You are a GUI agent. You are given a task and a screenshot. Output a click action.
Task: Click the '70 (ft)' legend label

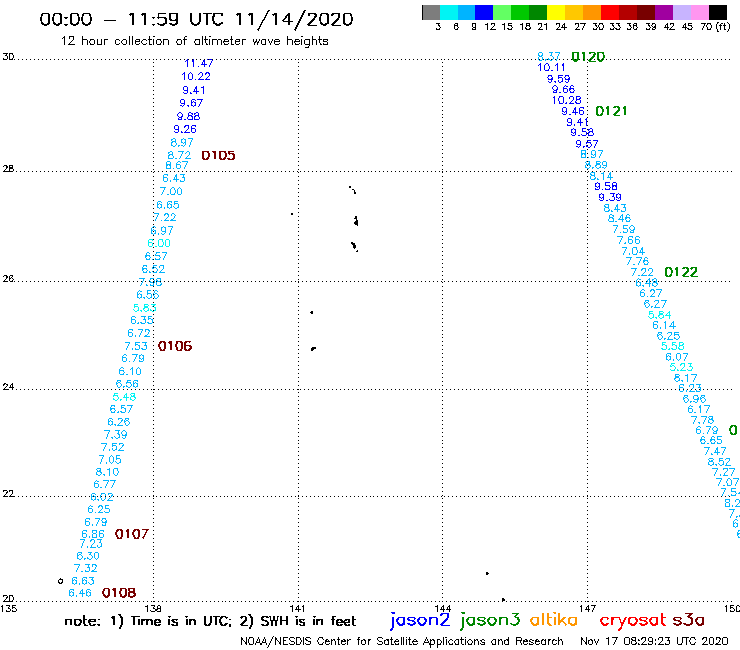(x=715, y=27)
